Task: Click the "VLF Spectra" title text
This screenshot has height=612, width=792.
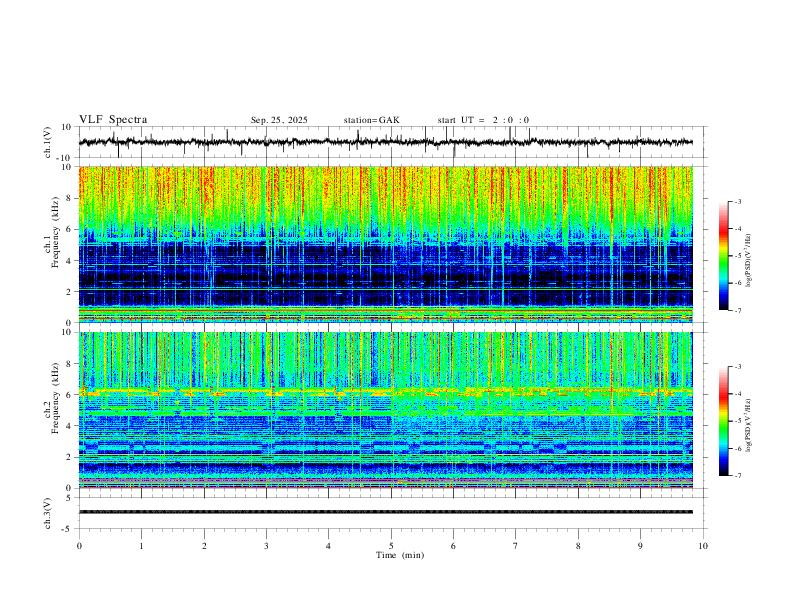Action: pyautogui.click(x=113, y=120)
